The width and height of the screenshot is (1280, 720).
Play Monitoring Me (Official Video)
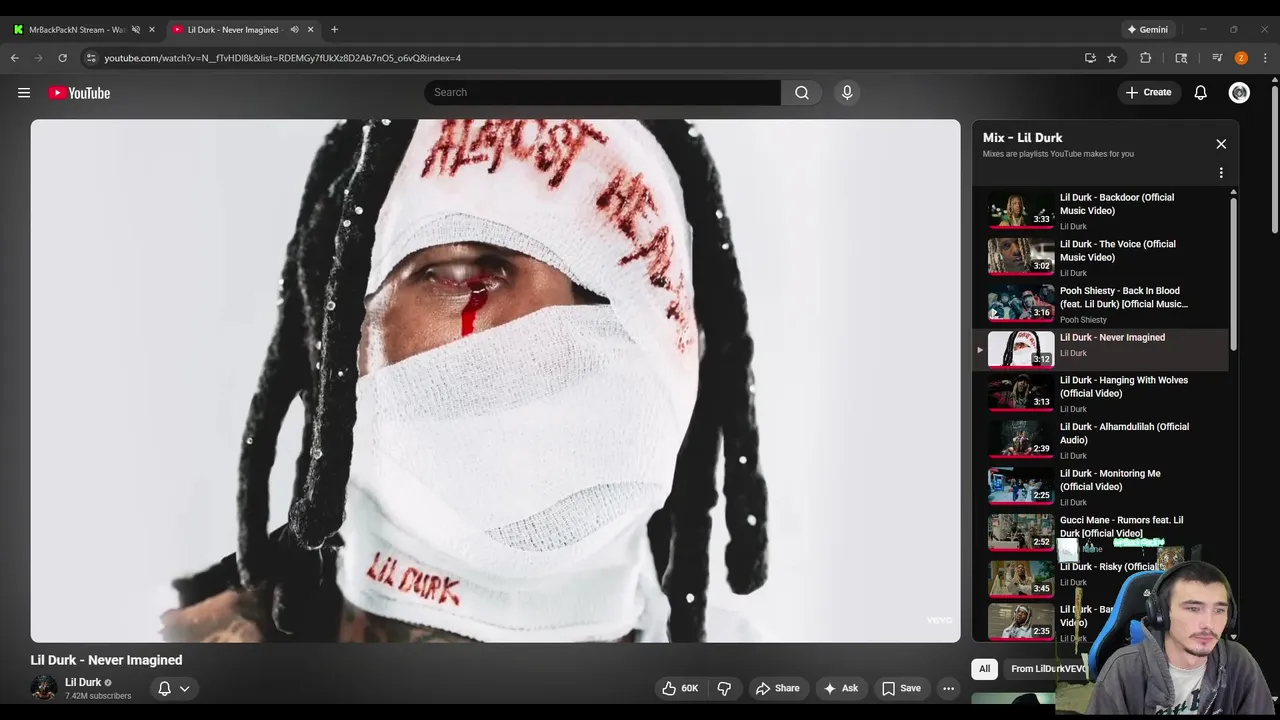click(1110, 480)
